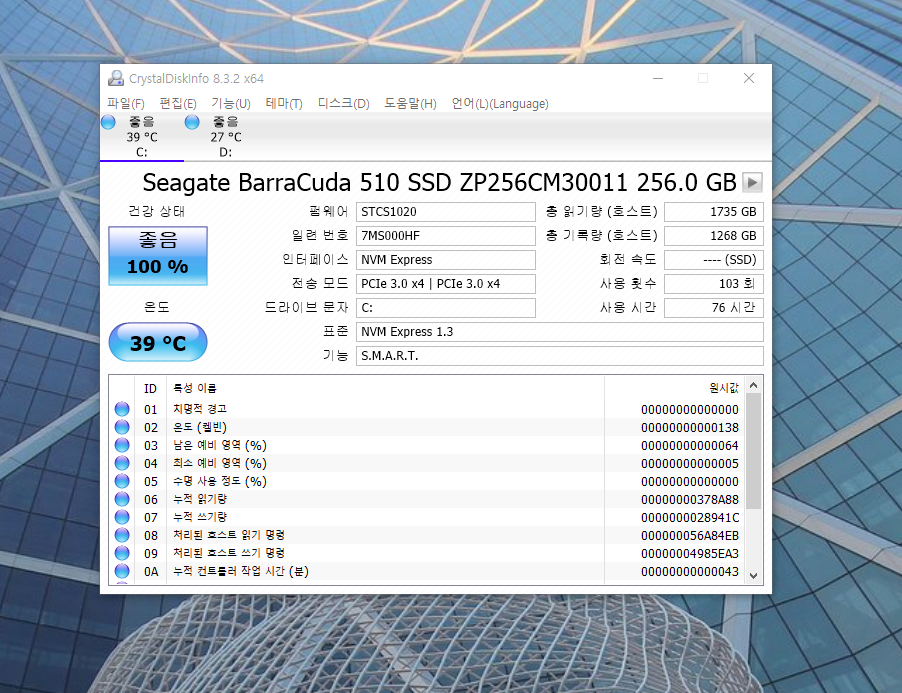Click status orb for drive C:
This screenshot has height=693, width=902.
coord(108,122)
